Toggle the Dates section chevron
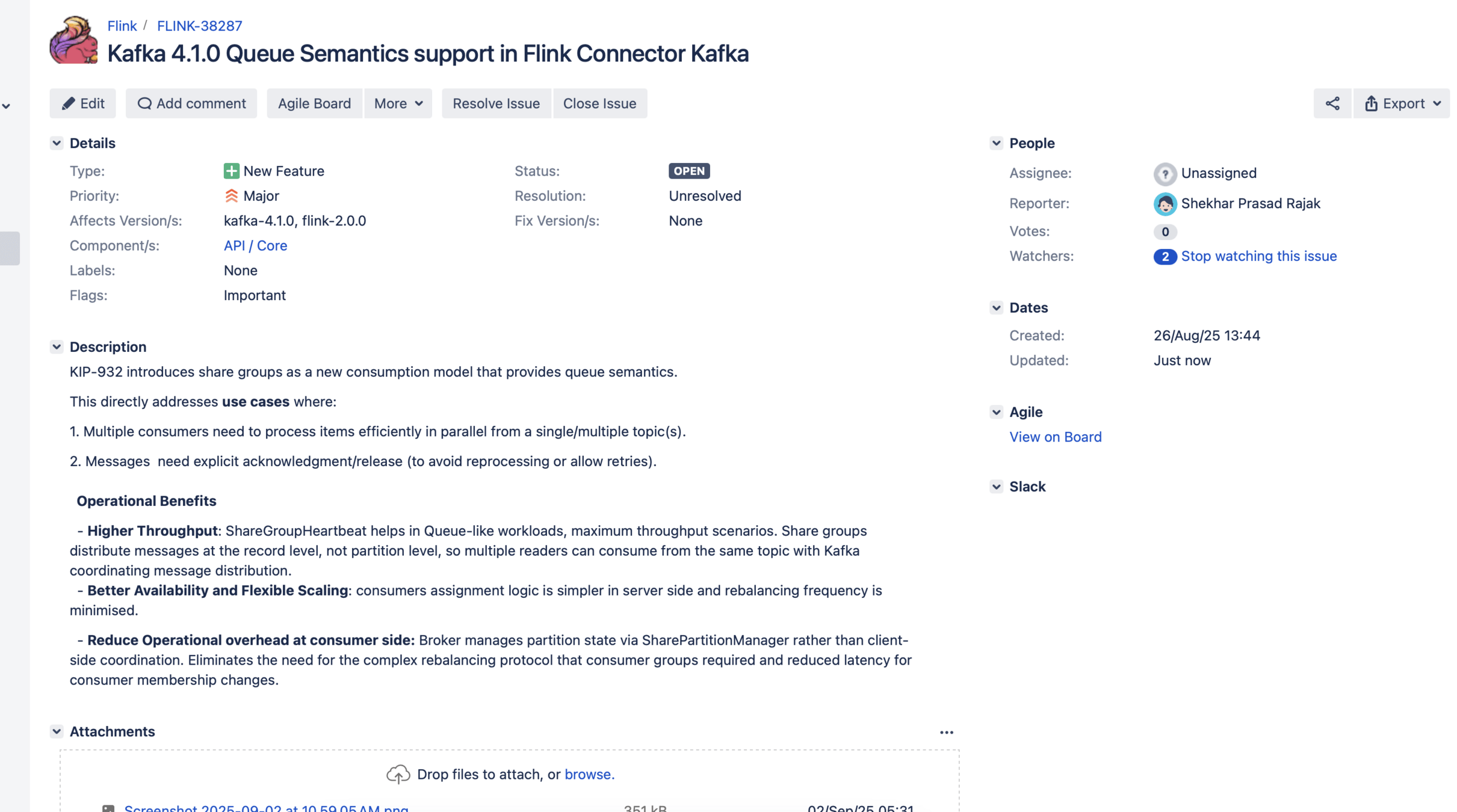The height and width of the screenshot is (812, 1457). [996, 308]
